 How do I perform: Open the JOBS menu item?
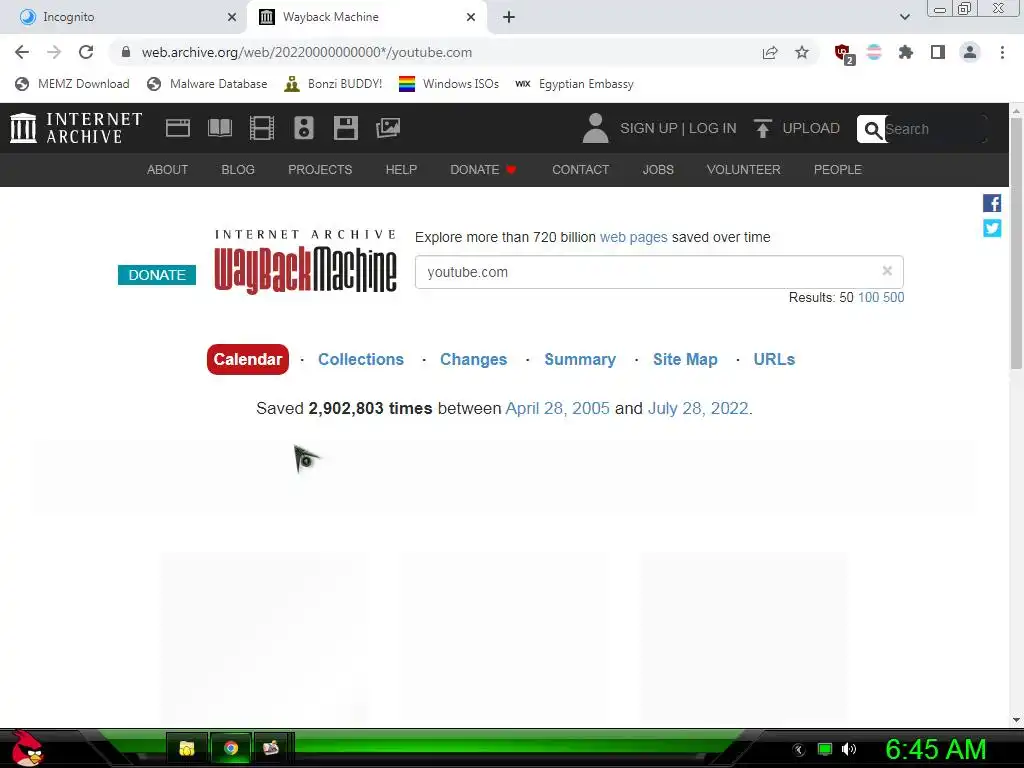(x=658, y=170)
